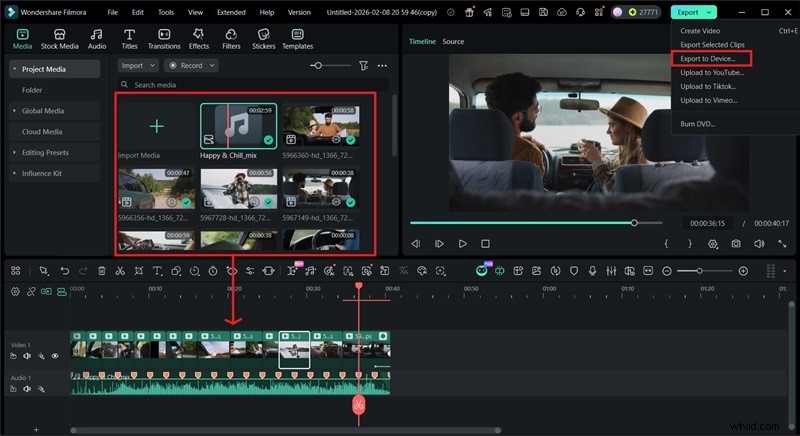This screenshot has width=800, height=436.
Task: Toggle visibility eye on Video 1 track
Action: [x=54, y=356]
